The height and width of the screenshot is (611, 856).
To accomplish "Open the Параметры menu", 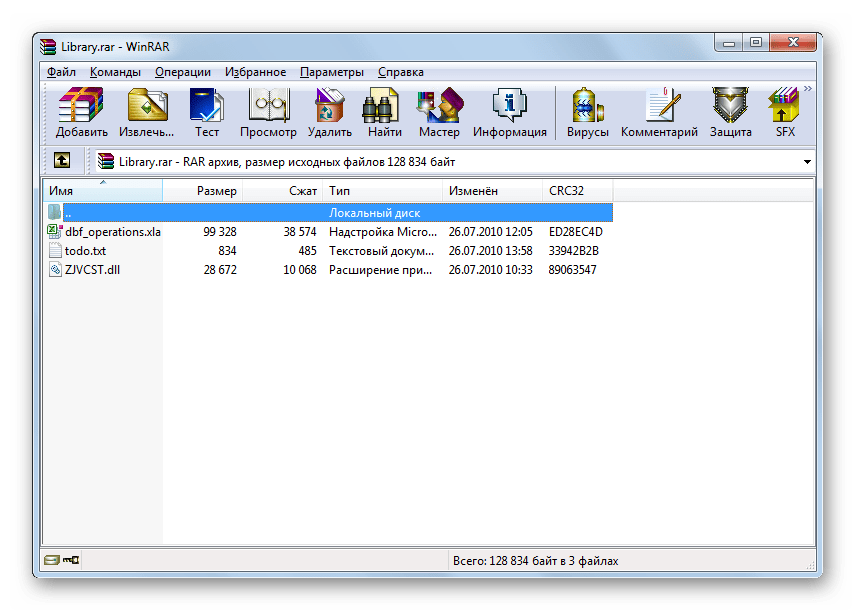I will pyautogui.click(x=332, y=72).
